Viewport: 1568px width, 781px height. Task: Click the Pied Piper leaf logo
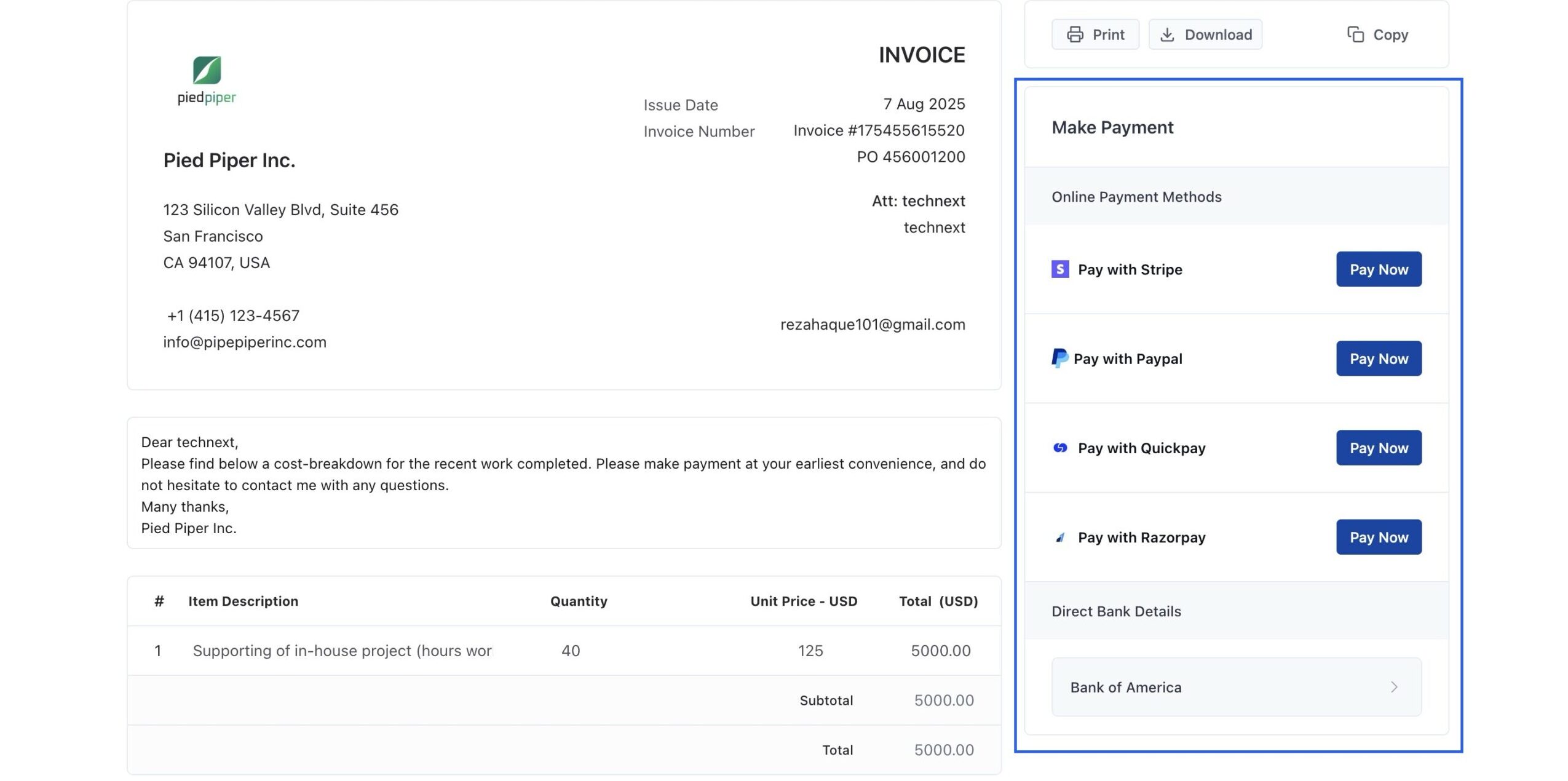click(207, 70)
